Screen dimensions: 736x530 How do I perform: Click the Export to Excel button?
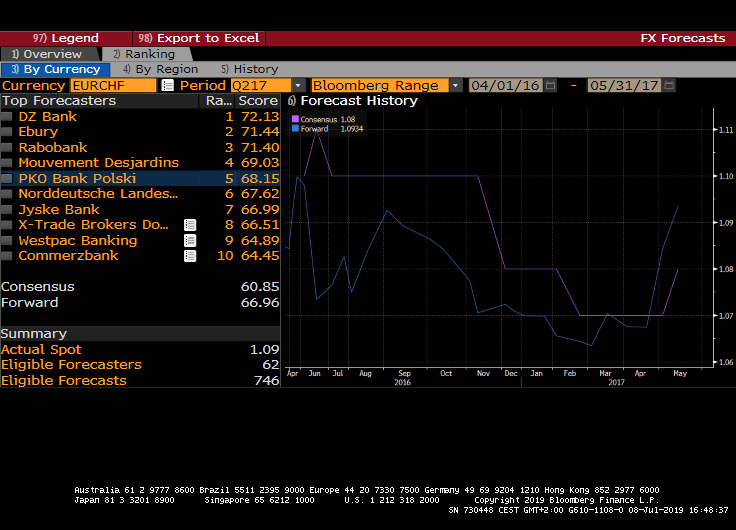tap(200, 38)
